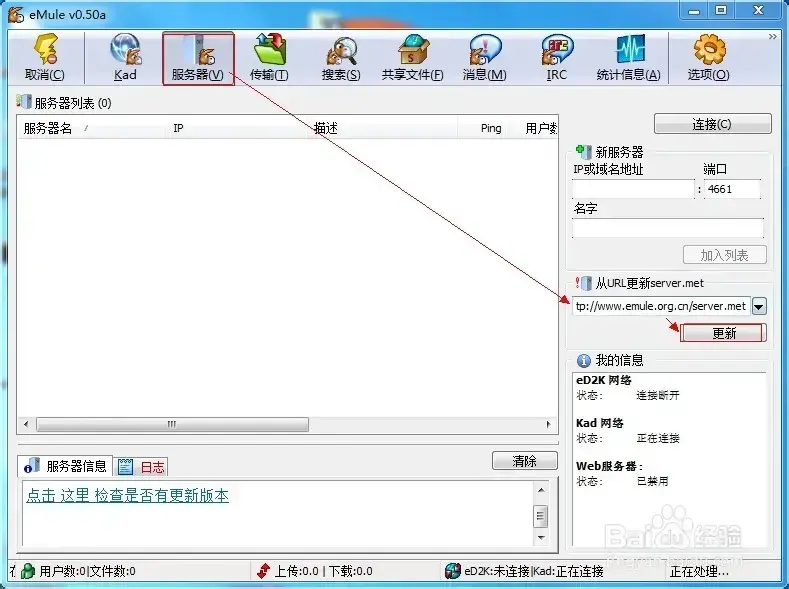Open the IRC toolbar icon
This screenshot has height=589, width=789.
coord(557,57)
